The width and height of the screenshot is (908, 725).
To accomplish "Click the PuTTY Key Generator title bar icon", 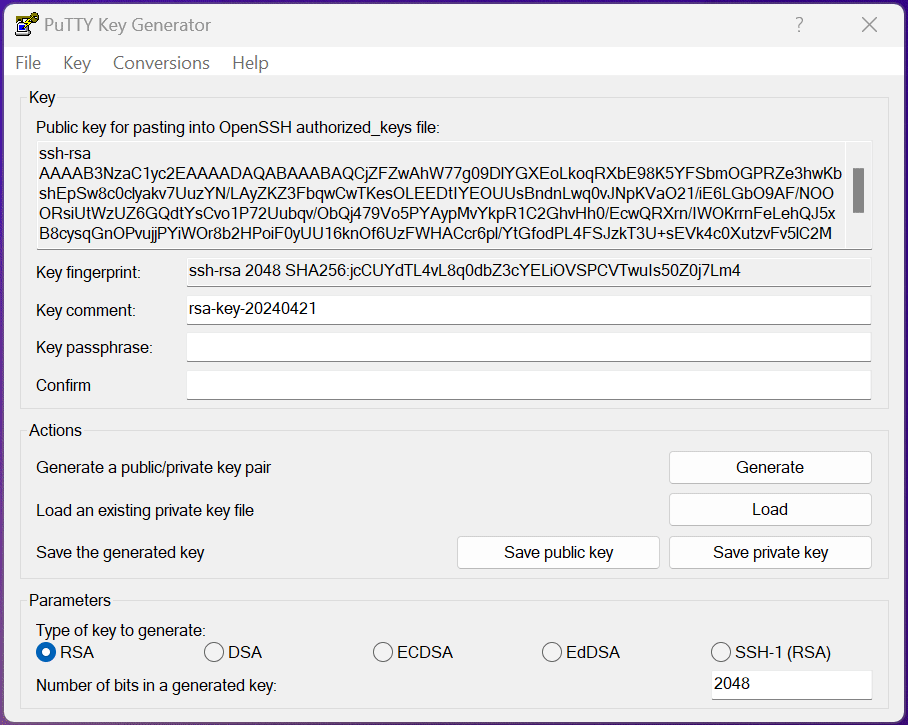I will click(x=27, y=25).
